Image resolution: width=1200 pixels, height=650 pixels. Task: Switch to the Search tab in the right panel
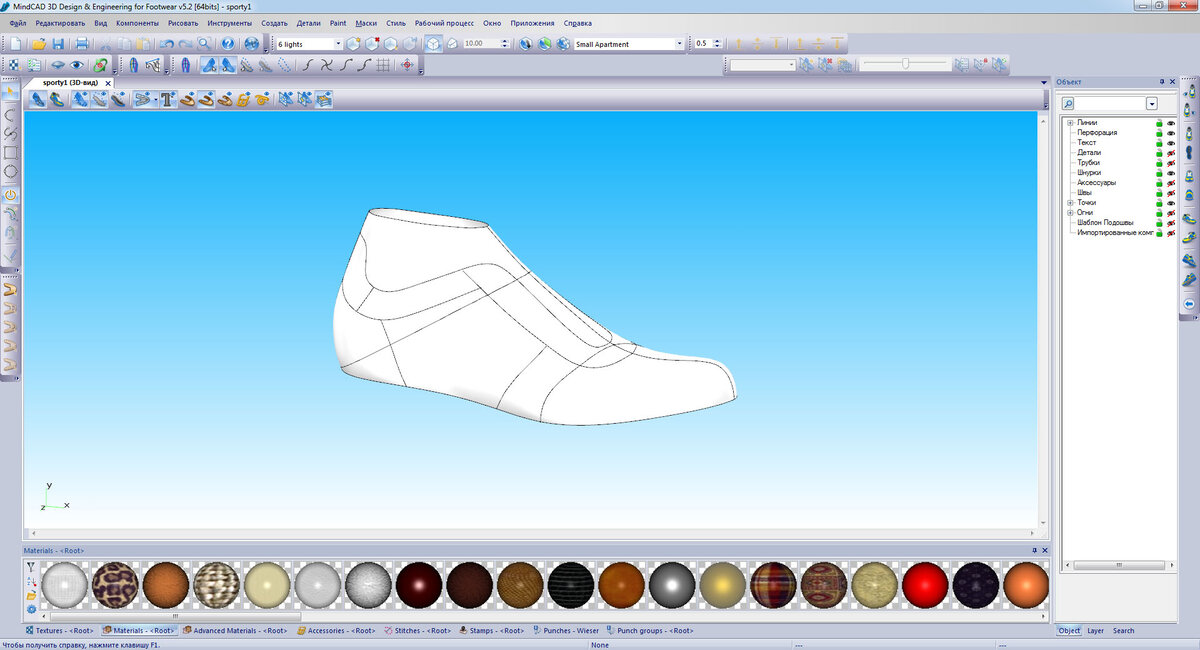[1124, 631]
